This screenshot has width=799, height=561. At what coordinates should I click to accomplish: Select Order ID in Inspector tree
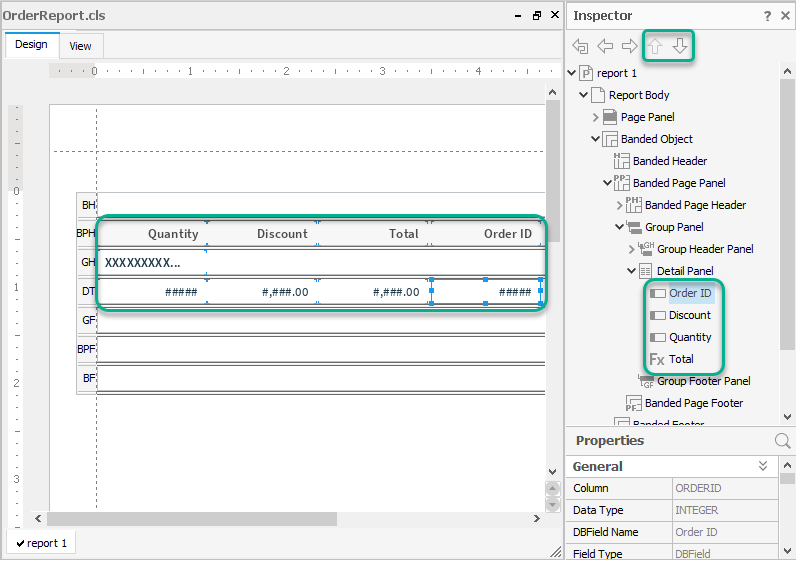690,293
